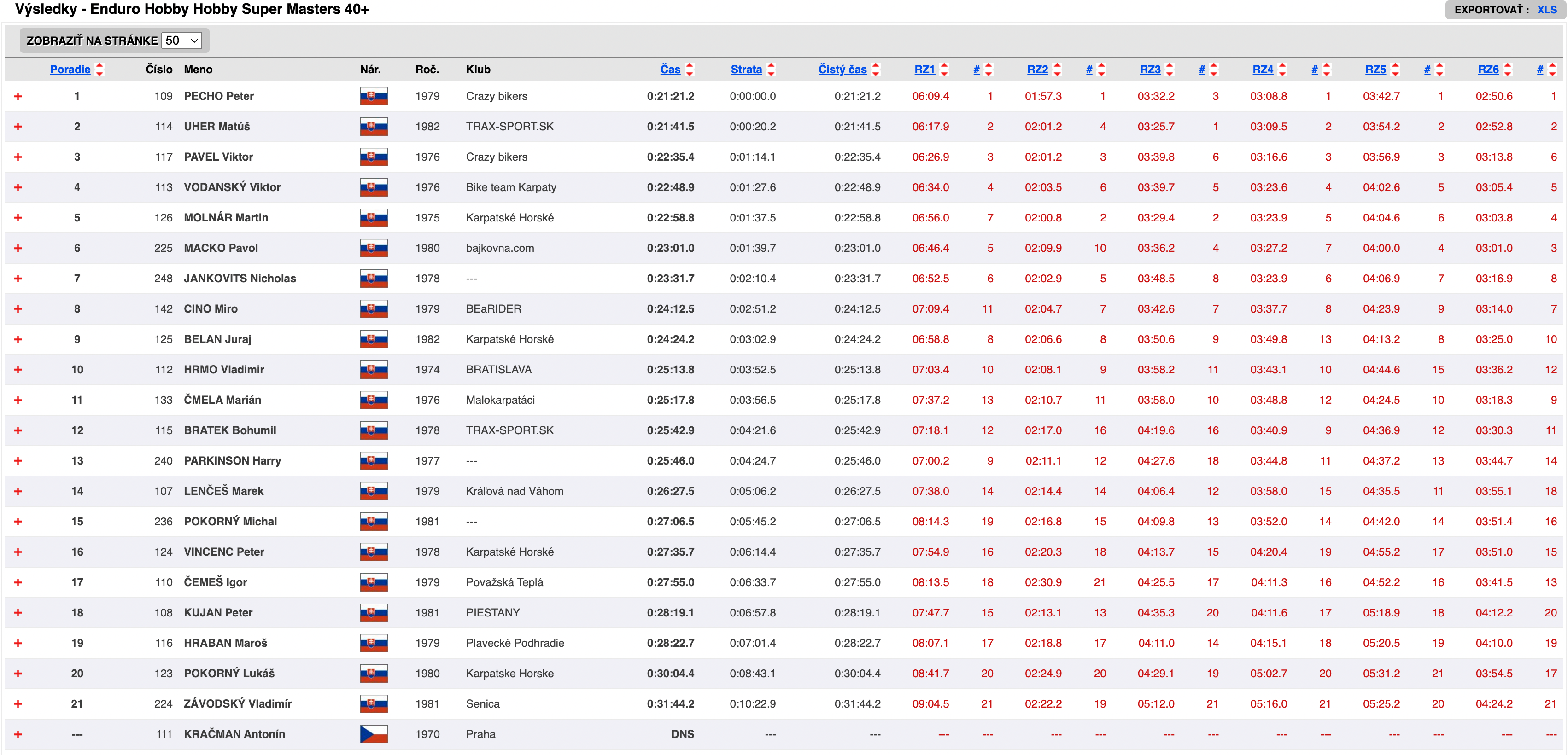Expand details for PAVEL Viktor row
Viewport: 1568px width, 755px height.
coord(18,157)
